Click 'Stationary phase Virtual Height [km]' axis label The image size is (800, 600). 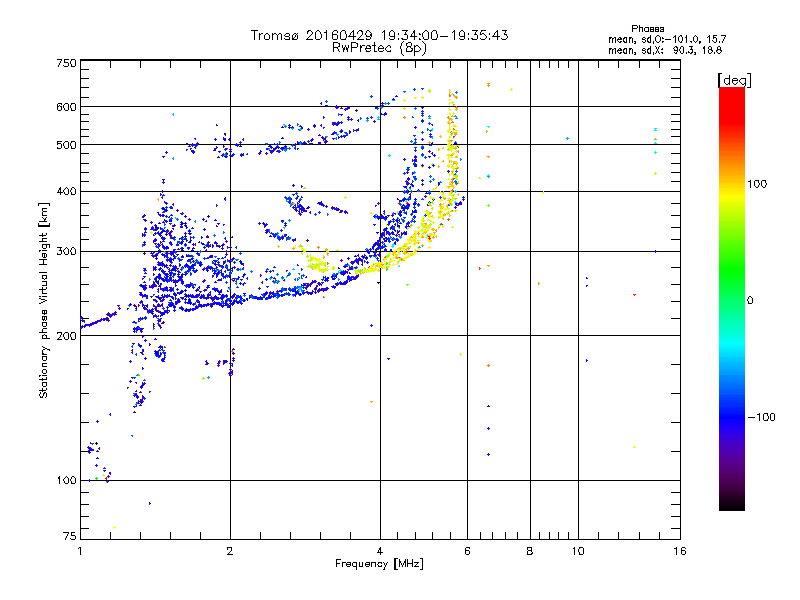click(44, 300)
